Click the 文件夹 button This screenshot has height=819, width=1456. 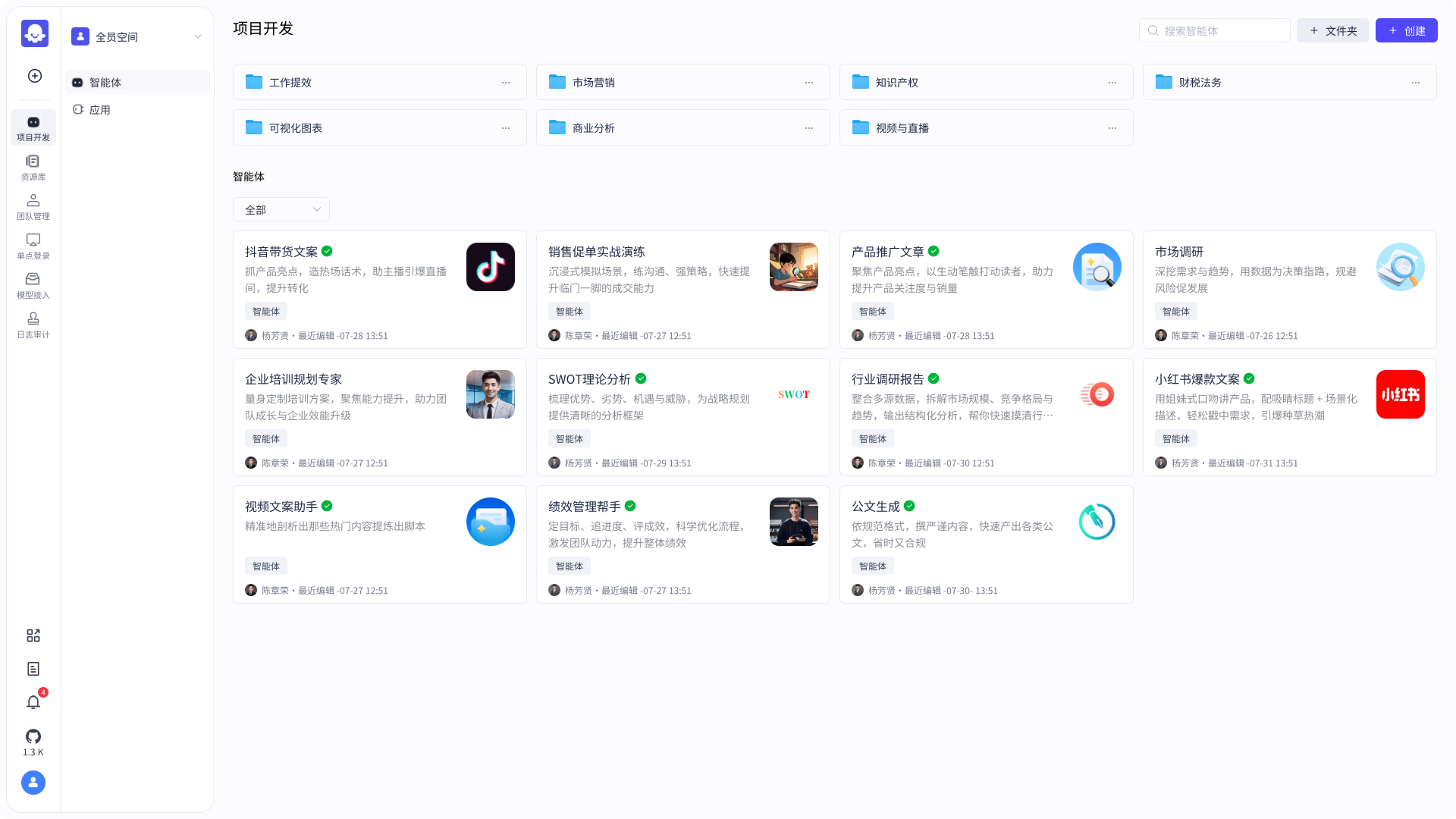pyautogui.click(x=1333, y=30)
